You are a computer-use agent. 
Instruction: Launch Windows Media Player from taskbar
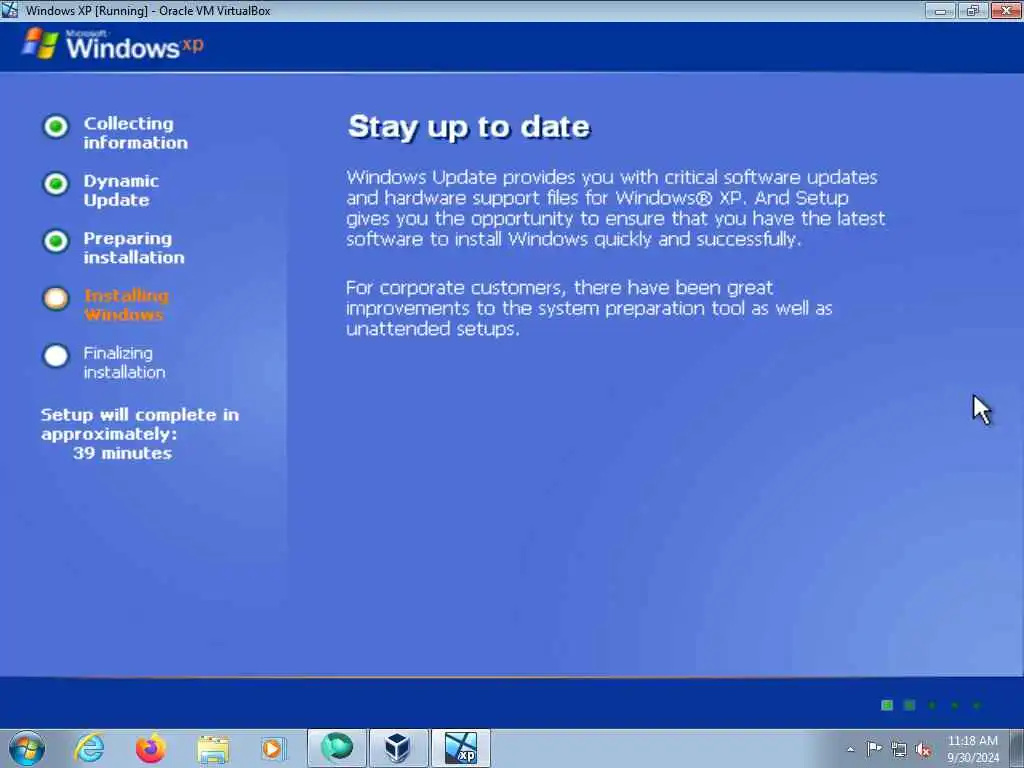coord(273,748)
